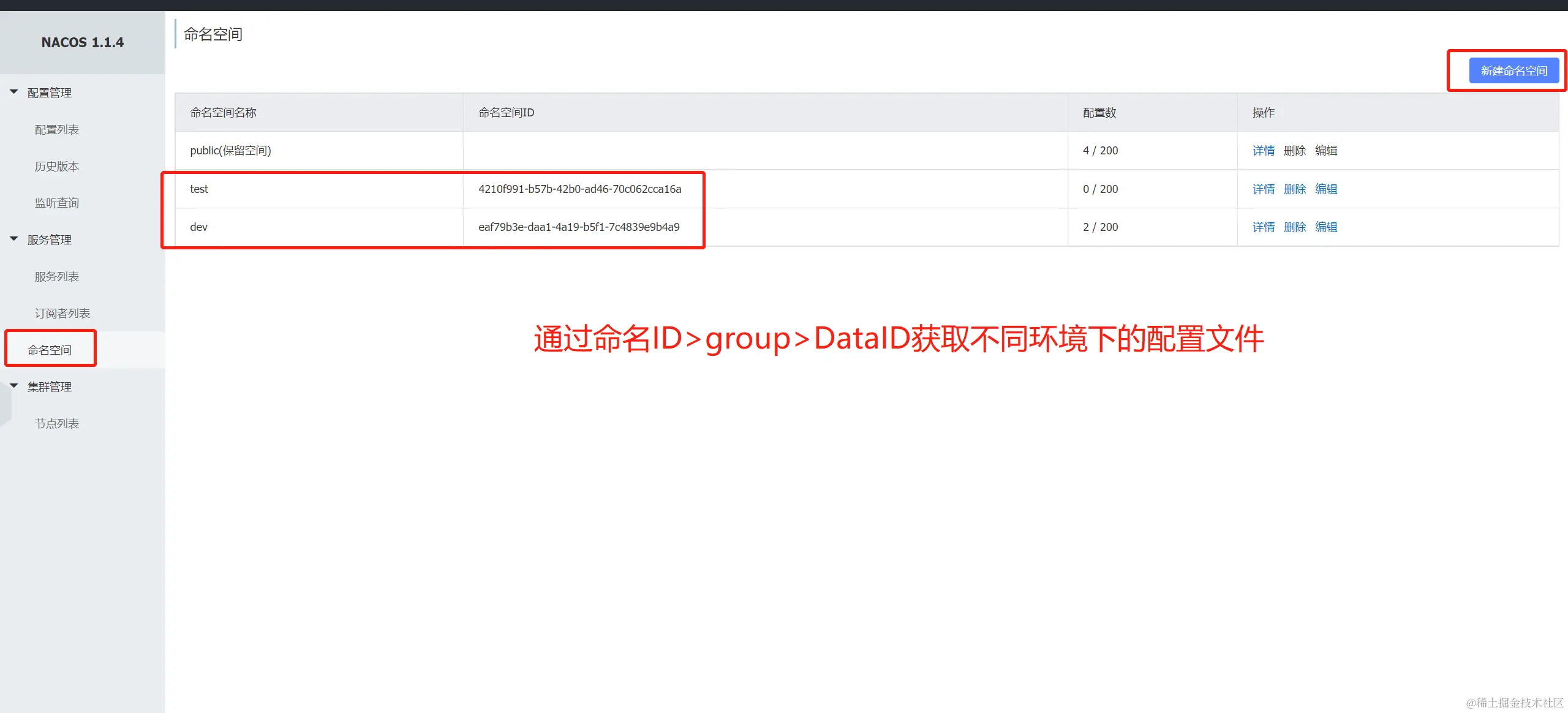Screen dimensions: 1568x713
Task: Click the dev namespace ID cell
Action: point(578,227)
